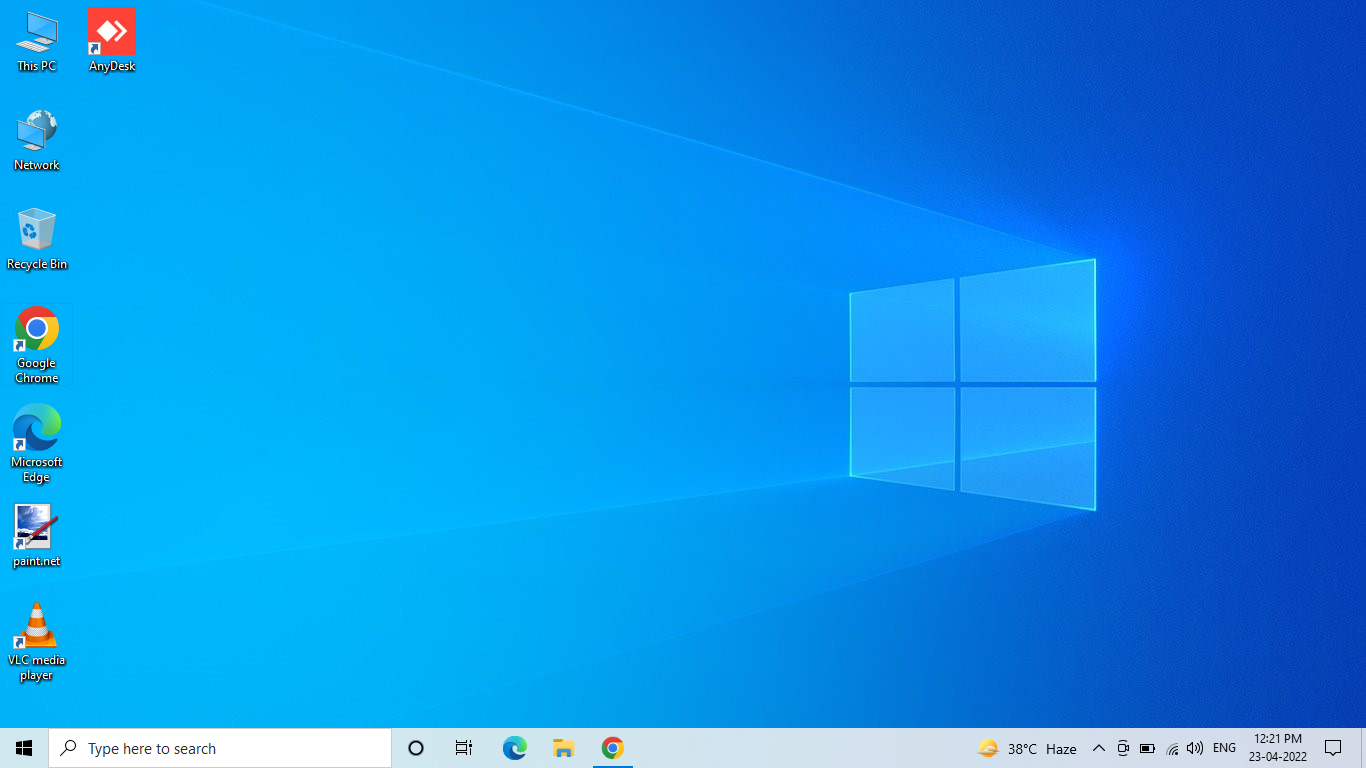The width and height of the screenshot is (1366, 768).
Task: Open the 38°C Haze weather widget
Action: click(1027, 748)
